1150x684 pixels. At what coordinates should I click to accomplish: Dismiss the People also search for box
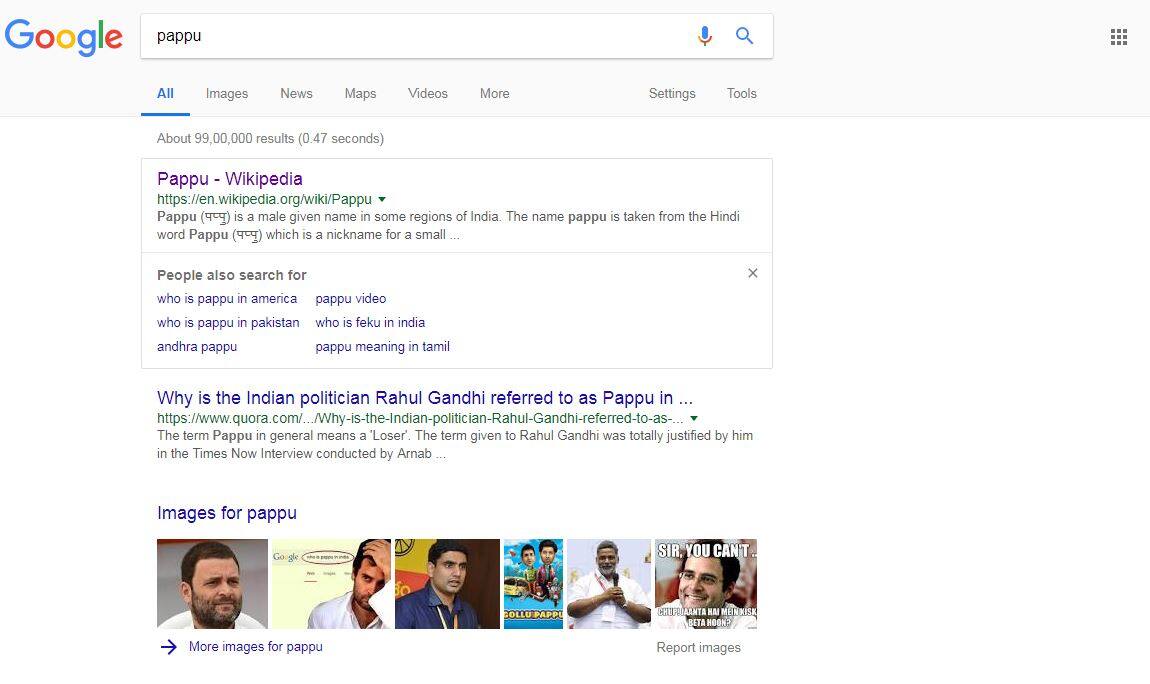[753, 273]
